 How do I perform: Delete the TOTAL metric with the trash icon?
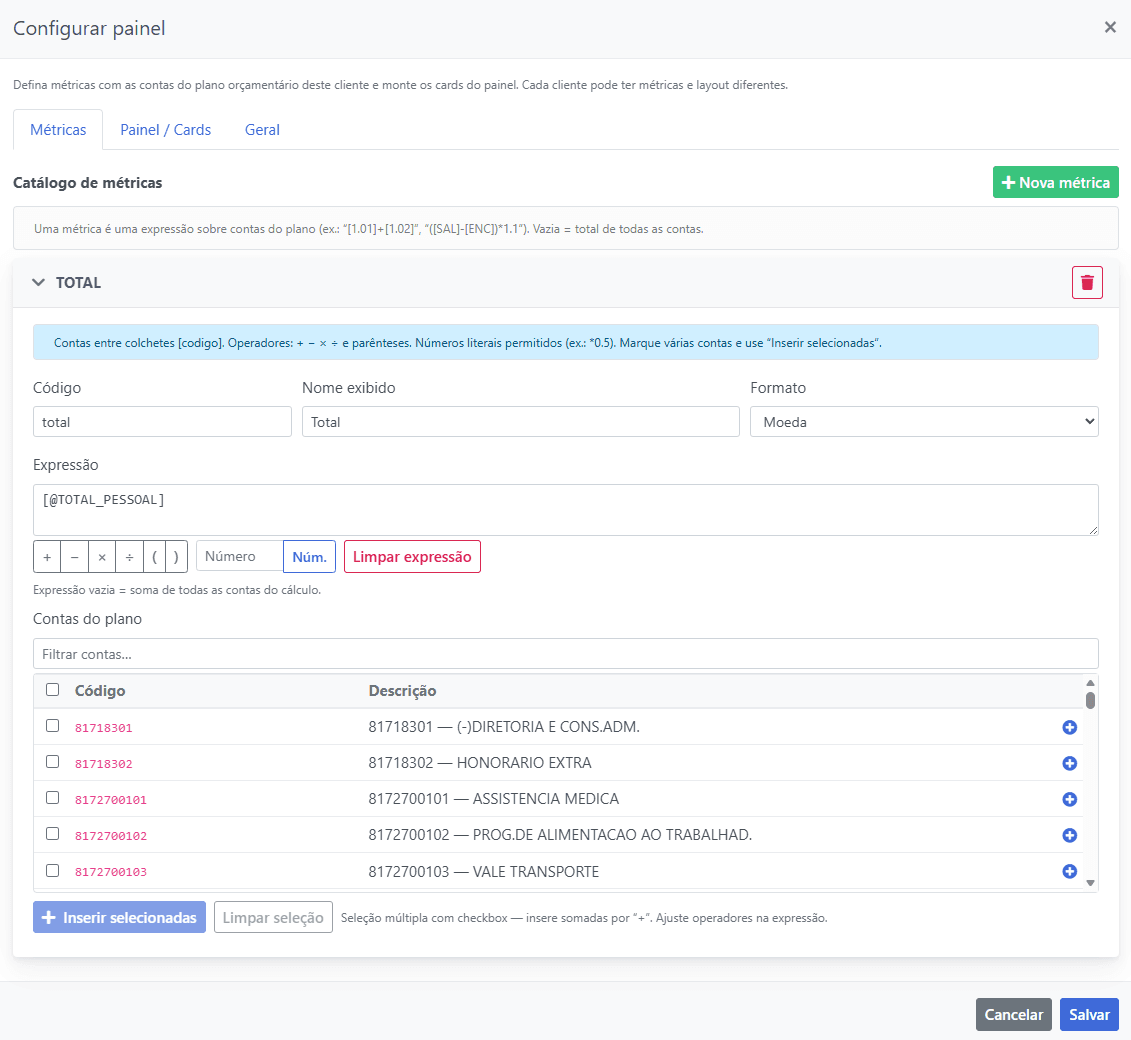(1086, 283)
